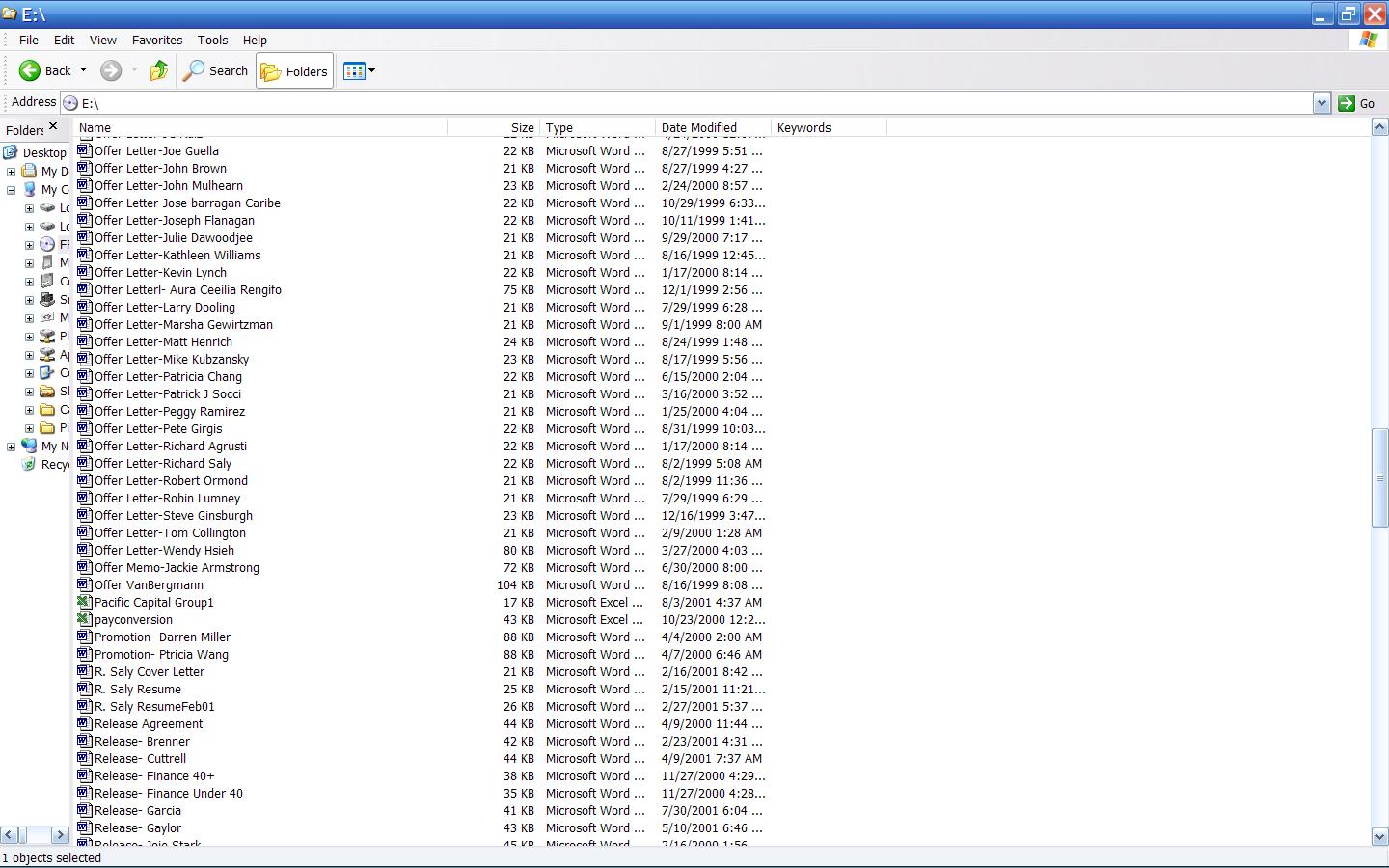Open the Tools menu
This screenshot has width=1389, height=868.
click(x=212, y=40)
